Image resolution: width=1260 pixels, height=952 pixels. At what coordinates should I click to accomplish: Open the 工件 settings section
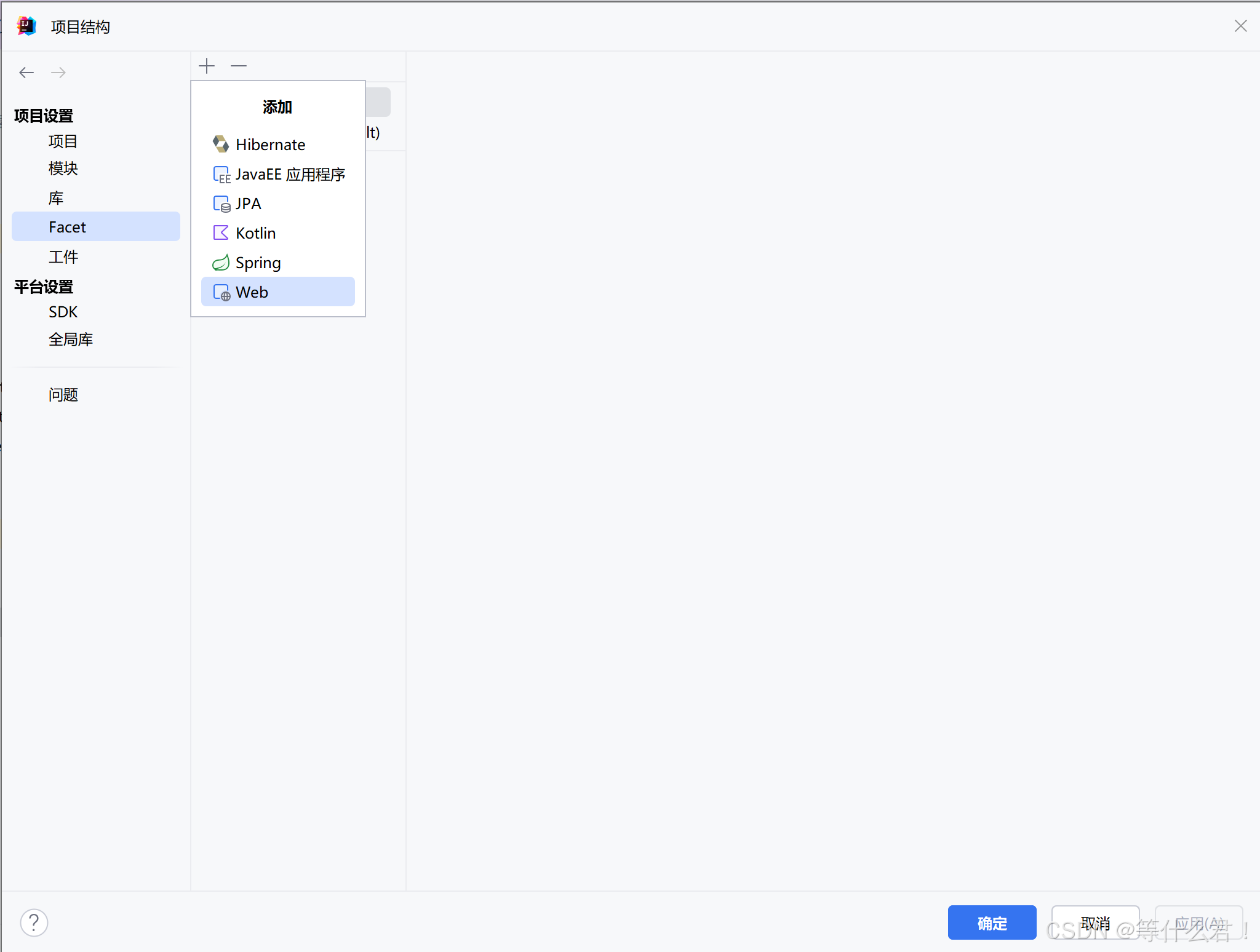click(x=63, y=257)
